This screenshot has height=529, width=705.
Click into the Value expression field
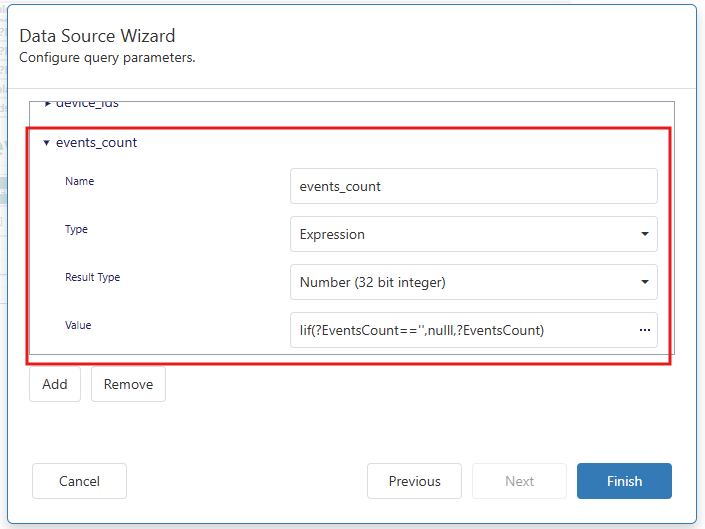(460, 330)
